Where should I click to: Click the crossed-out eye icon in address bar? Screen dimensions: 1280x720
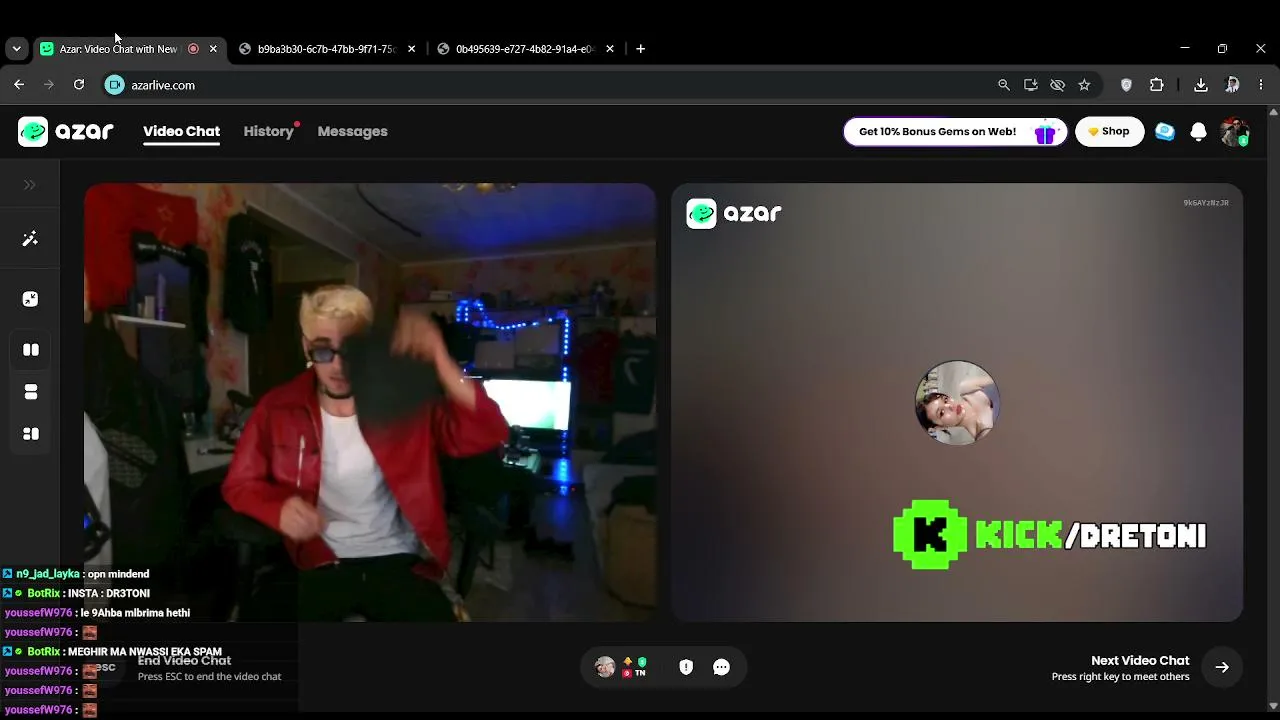click(x=1057, y=85)
